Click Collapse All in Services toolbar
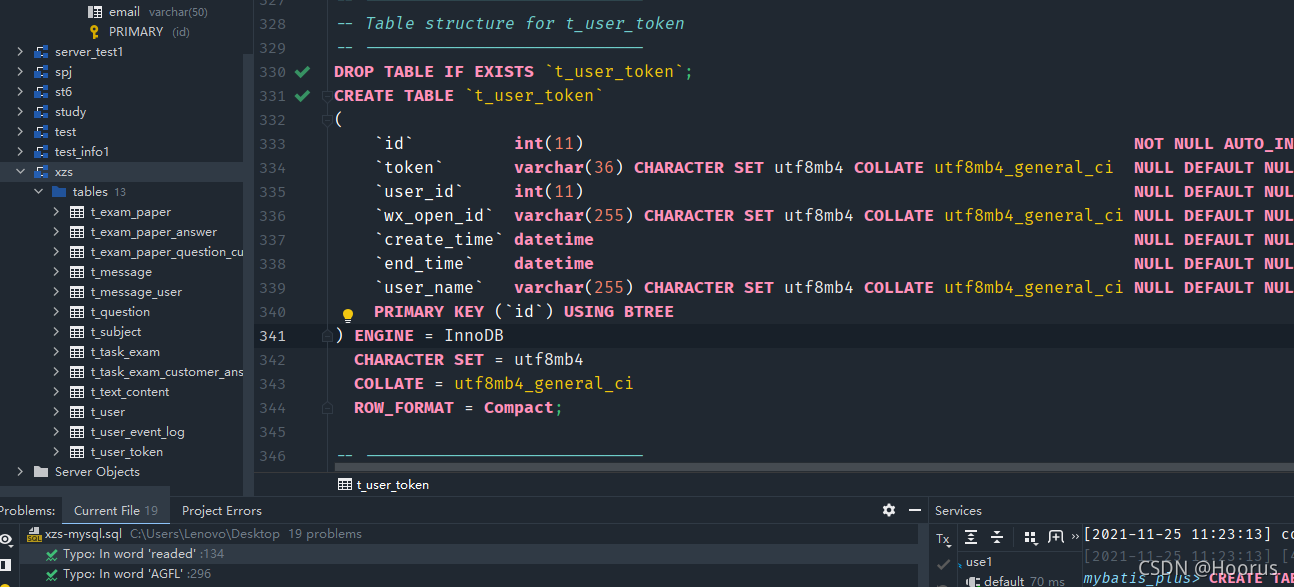This screenshot has width=1294, height=587. coord(997,537)
